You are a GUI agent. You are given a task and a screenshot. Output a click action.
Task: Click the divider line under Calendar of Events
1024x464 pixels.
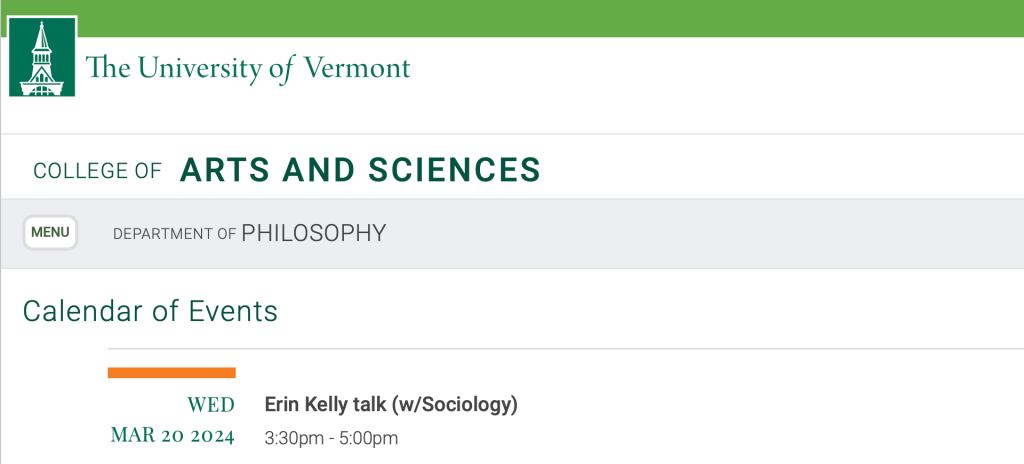600,349
